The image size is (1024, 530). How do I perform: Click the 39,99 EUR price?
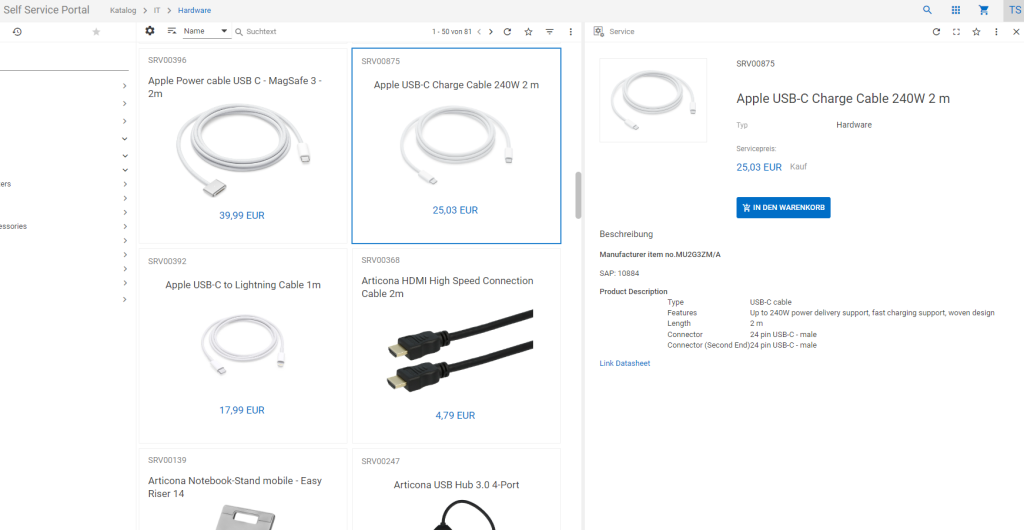(x=242, y=215)
